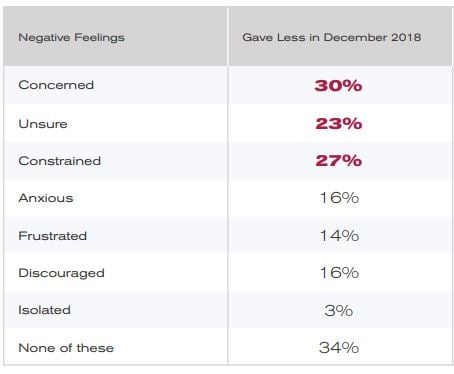Select the Concerned row label
The width and height of the screenshot is (454, 374).
pyautogui.click(x=56, y=85)
